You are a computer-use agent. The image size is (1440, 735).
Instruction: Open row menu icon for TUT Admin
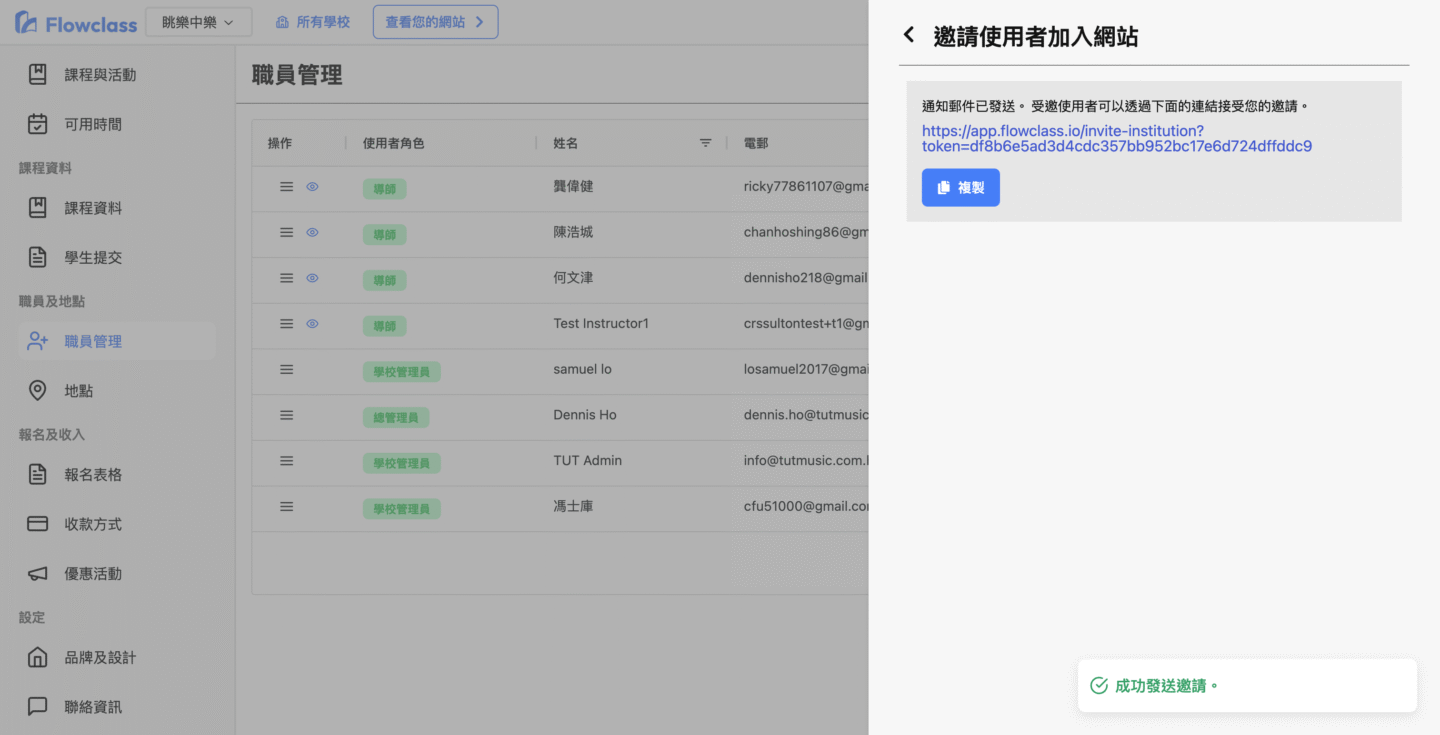pyautogui.click(x=287, y=461)
